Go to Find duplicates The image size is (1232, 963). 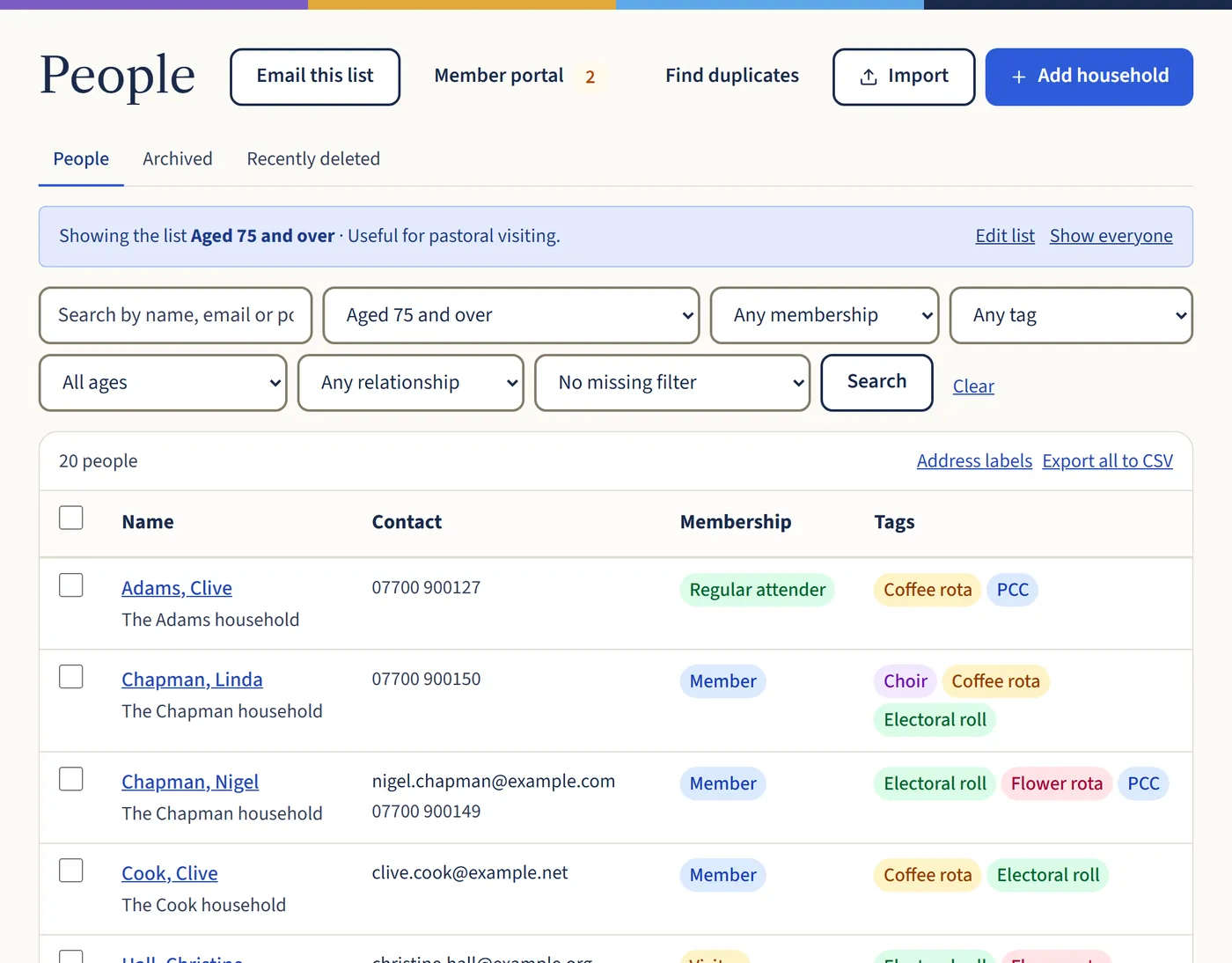(x=732, y=77)
